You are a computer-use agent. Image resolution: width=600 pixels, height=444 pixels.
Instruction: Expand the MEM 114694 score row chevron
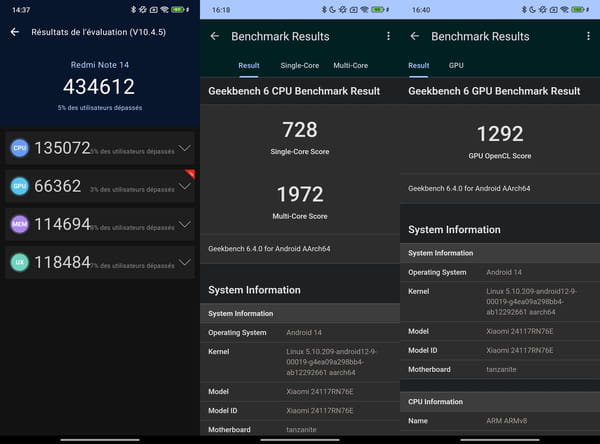184,224
